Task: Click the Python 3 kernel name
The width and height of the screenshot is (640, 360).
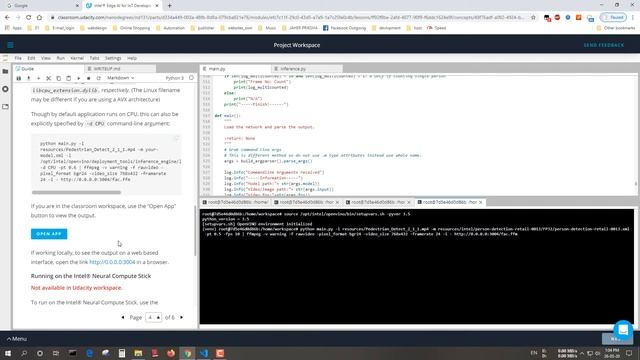Action: 175,78
